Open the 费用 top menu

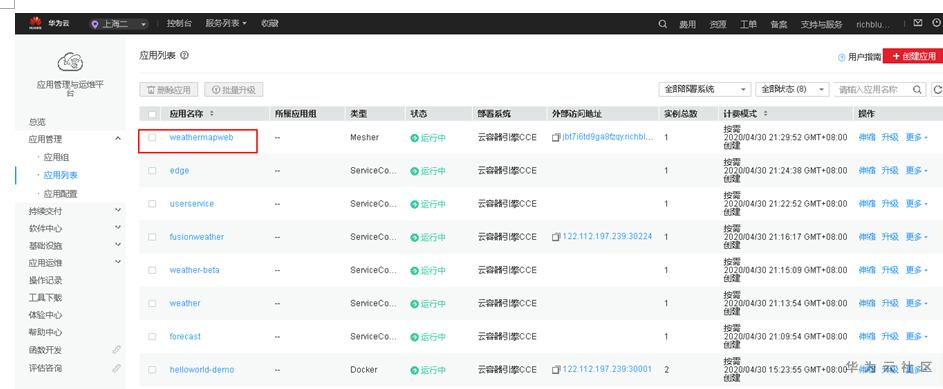[x=687, y=25]
